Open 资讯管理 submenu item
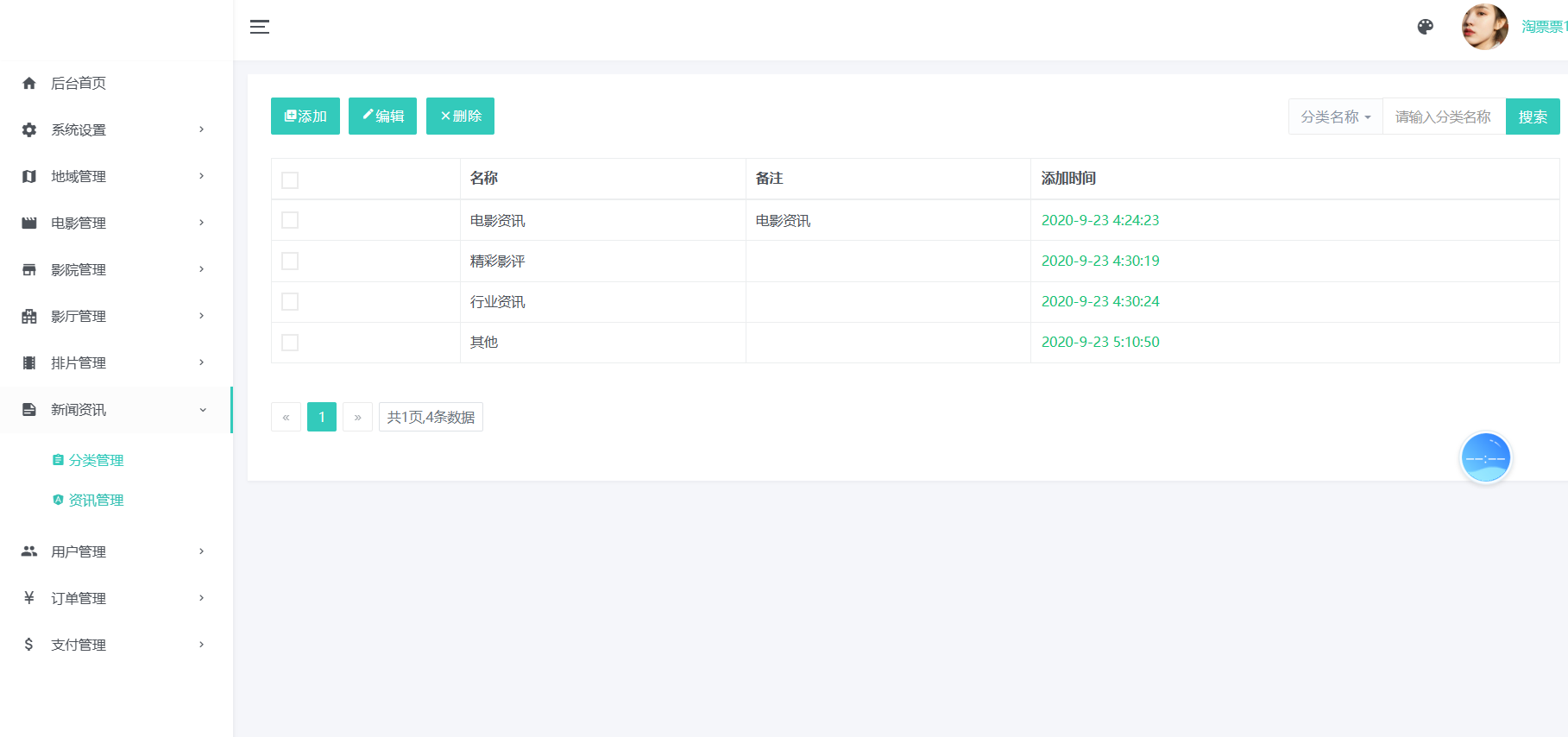The height and width of the screenshot is (737, 1568). 96,501
